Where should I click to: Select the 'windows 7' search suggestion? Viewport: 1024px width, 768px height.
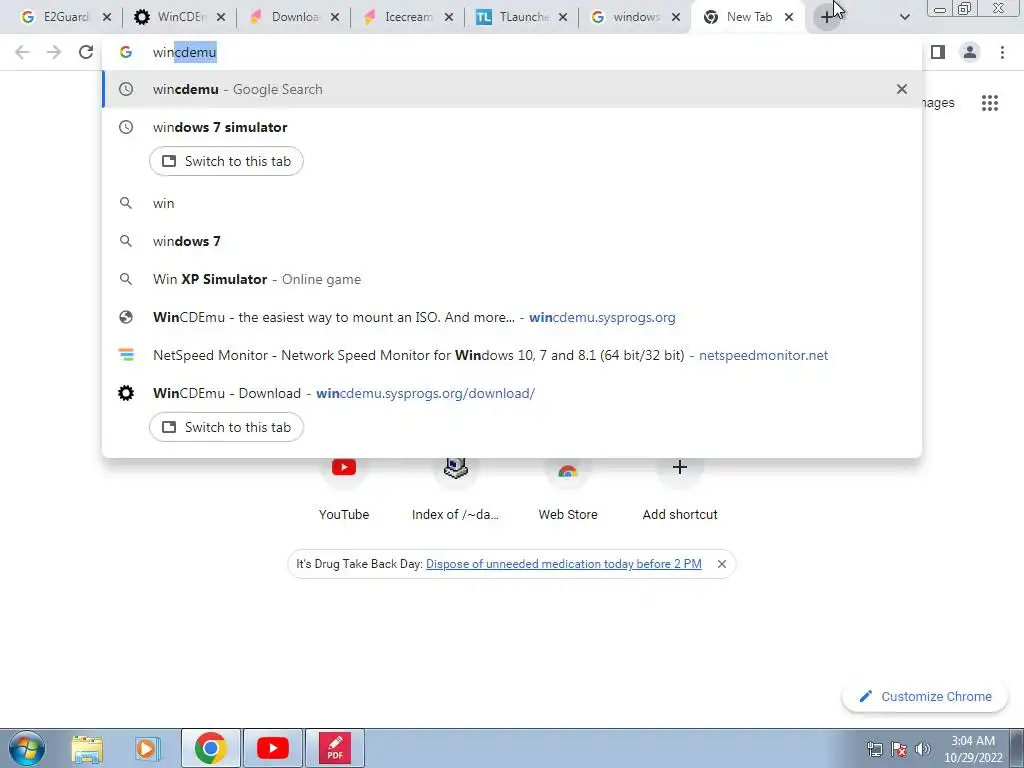click(x=512, y=241)
